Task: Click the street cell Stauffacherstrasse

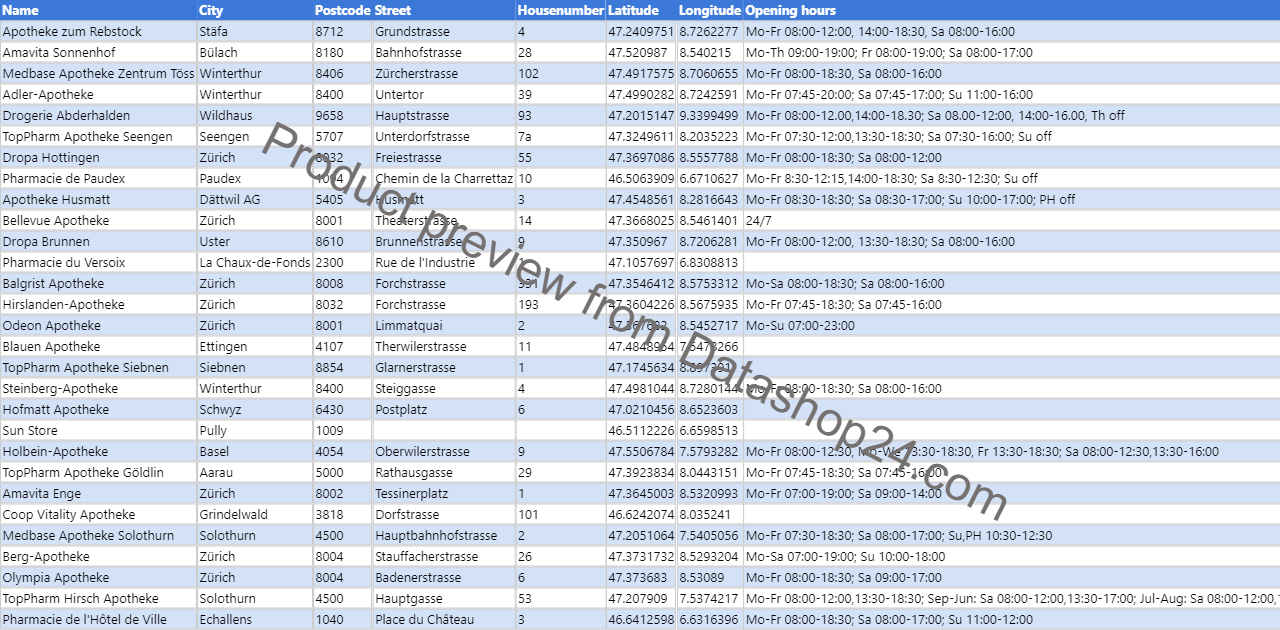Action: tap(444, 557)
